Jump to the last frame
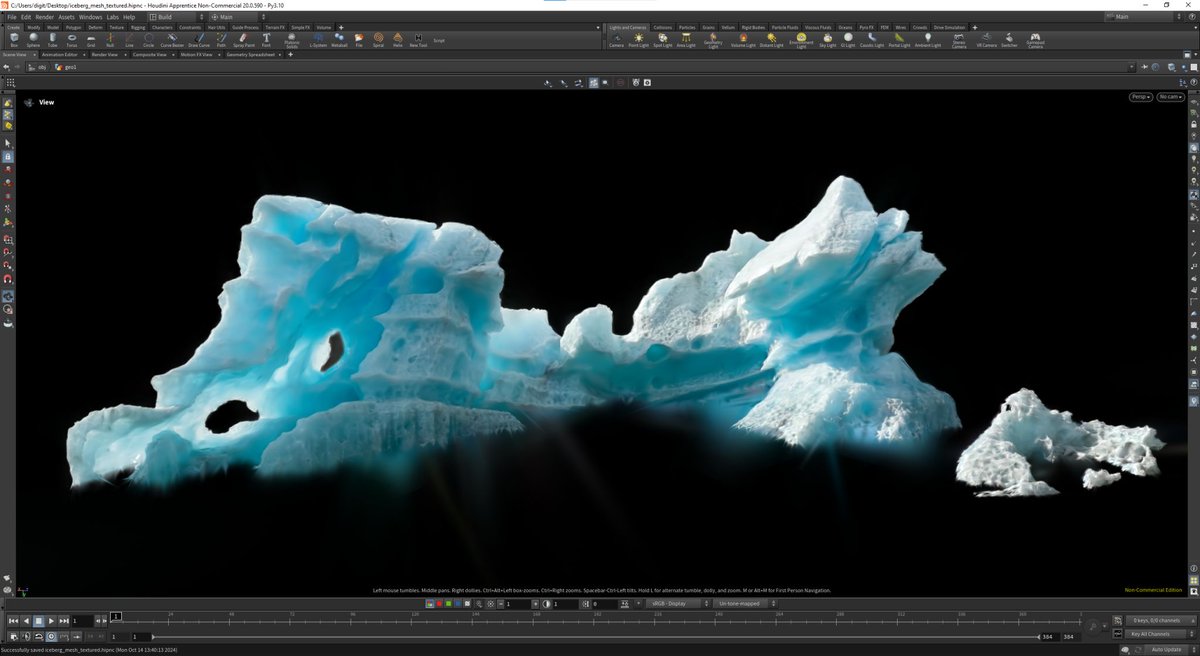This screenshot has height=656, width=1200. click(64, 621)
